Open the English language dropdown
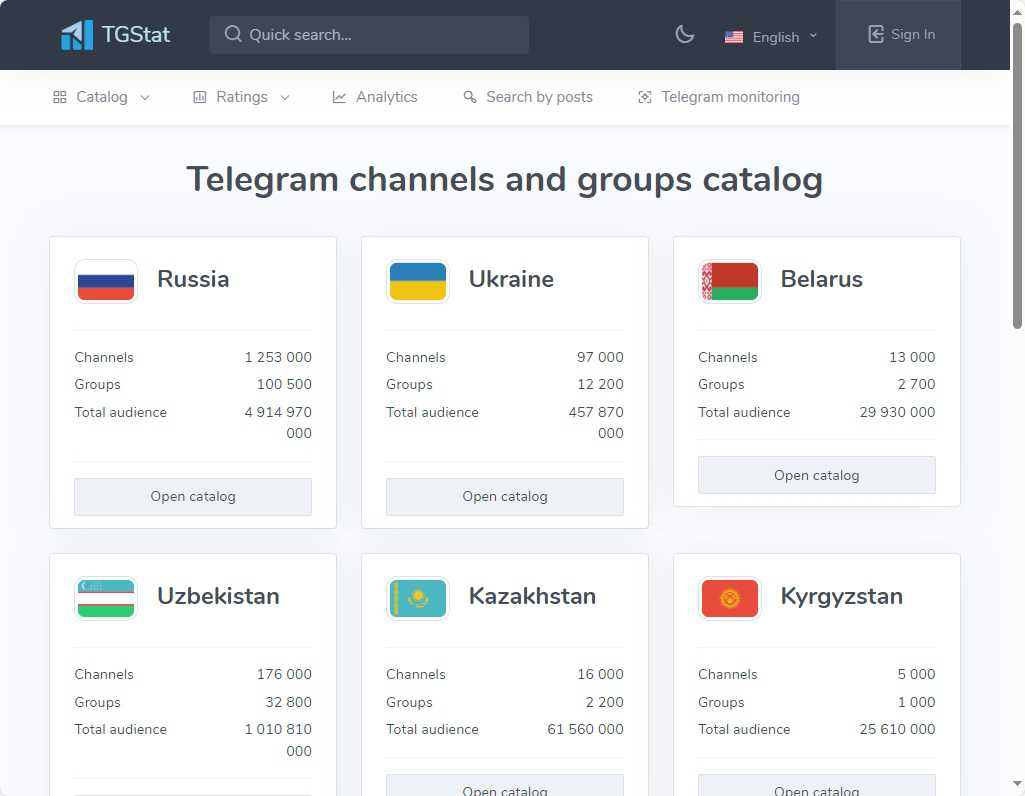 pyautogui.click(x=771, y=37)
